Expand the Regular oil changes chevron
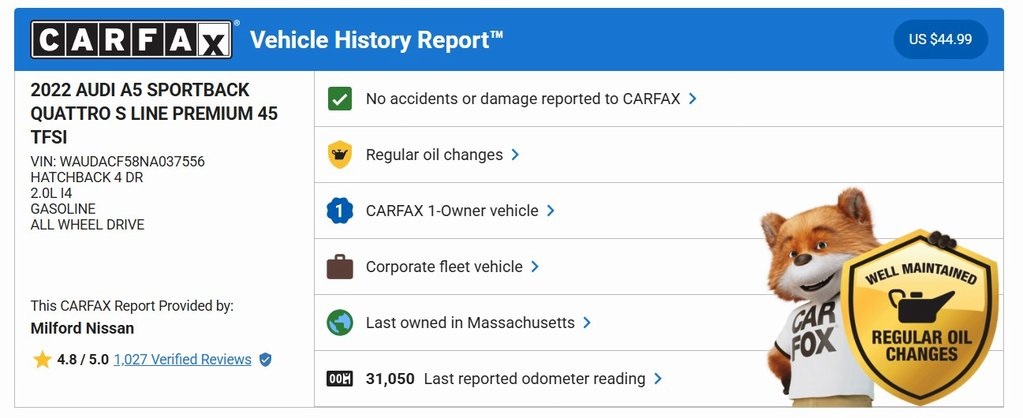1023x418 pixels. pos(515,155)
